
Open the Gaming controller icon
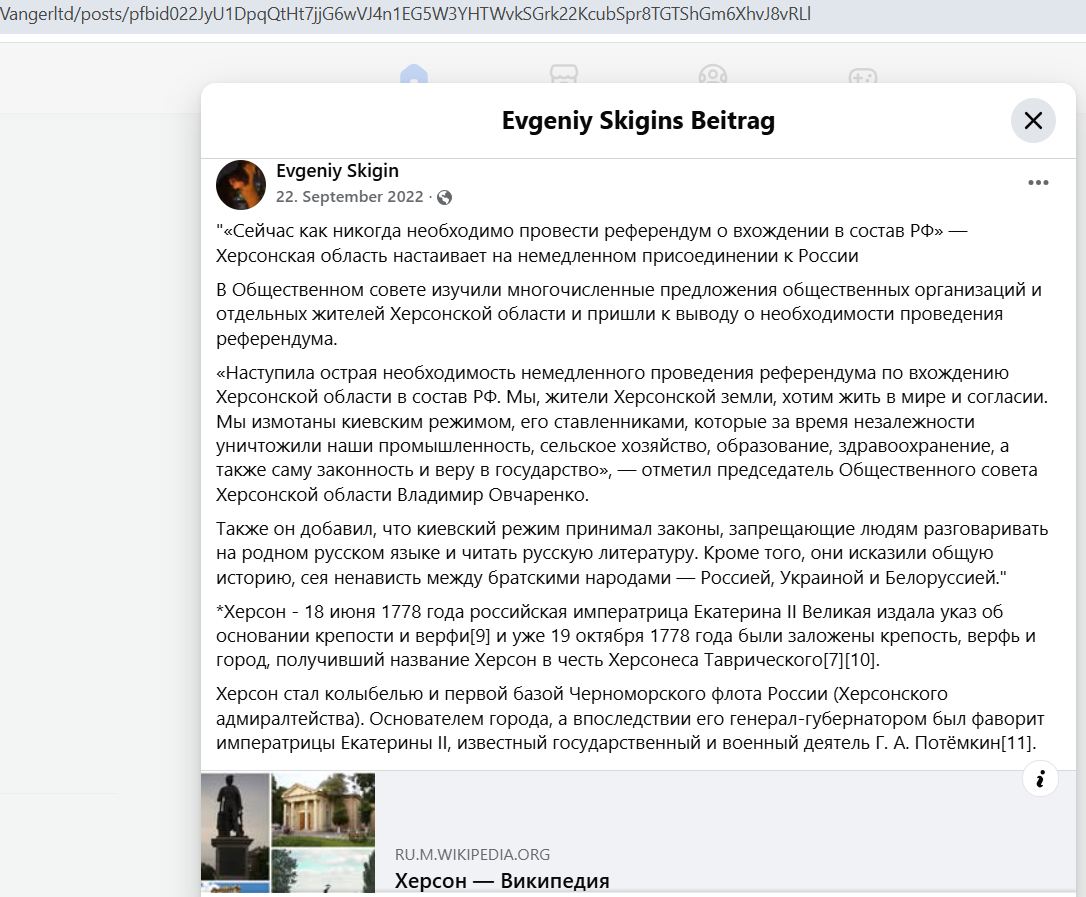coord(862,77)
